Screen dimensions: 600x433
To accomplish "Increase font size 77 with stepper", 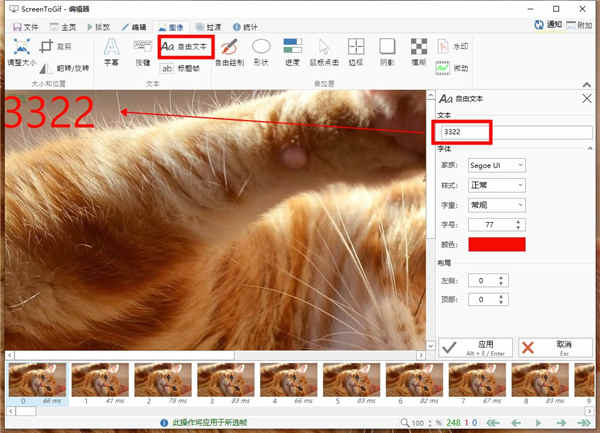I will click(x=518, y=221).
